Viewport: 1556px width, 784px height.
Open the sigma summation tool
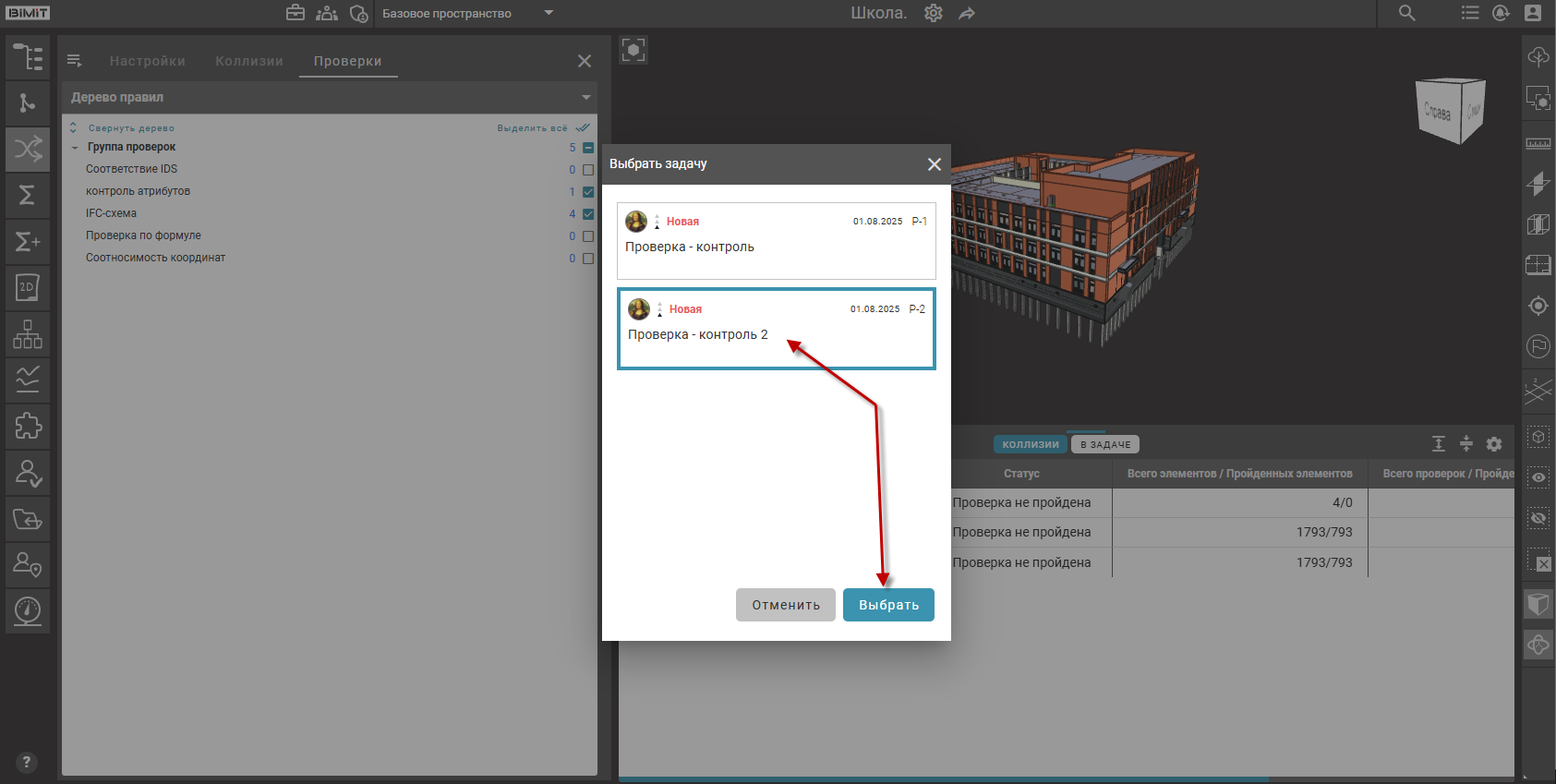point(28,195)
